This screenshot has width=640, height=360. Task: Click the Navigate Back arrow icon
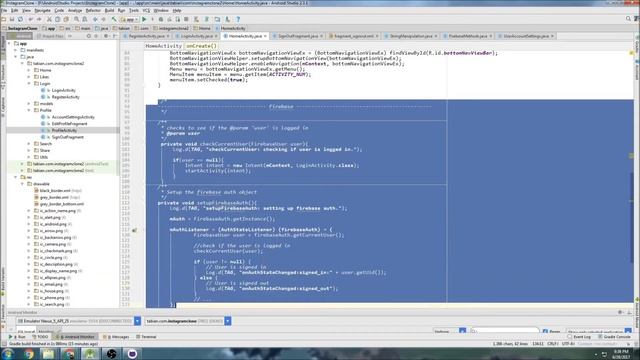coord(95,19)
